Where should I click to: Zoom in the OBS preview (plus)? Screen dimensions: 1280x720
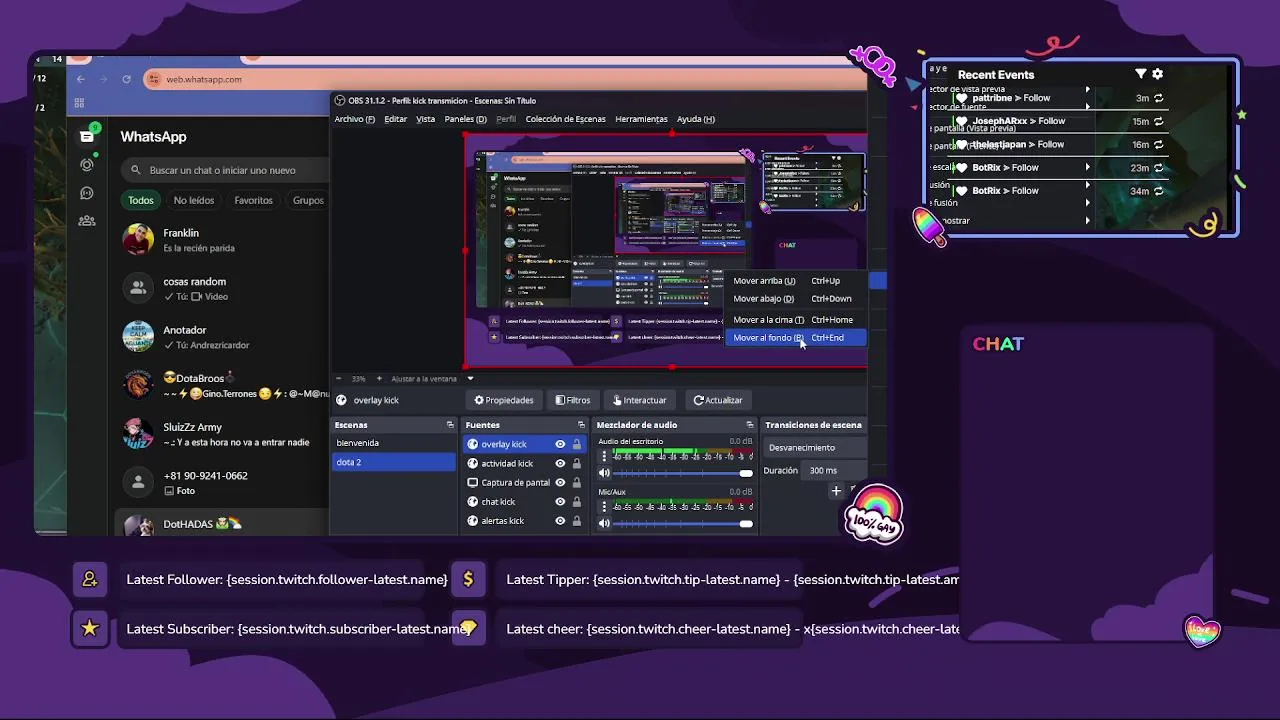[x=380, y=379]
